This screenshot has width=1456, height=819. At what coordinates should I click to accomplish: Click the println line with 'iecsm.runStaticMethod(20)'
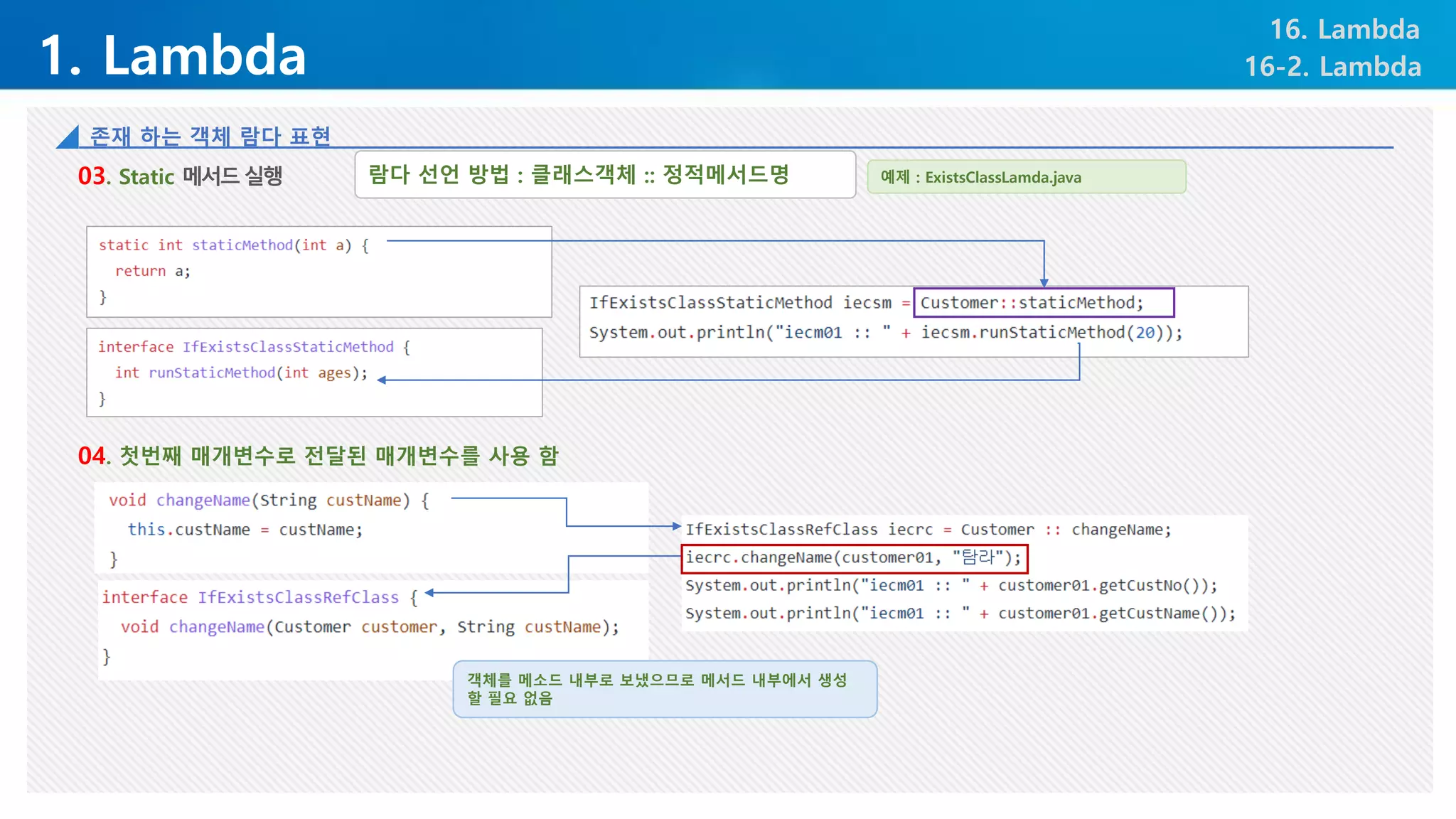tap(886, 332)
